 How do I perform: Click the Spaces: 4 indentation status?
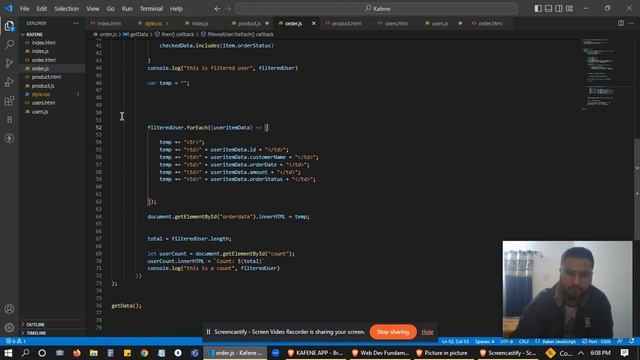[484, 341]
